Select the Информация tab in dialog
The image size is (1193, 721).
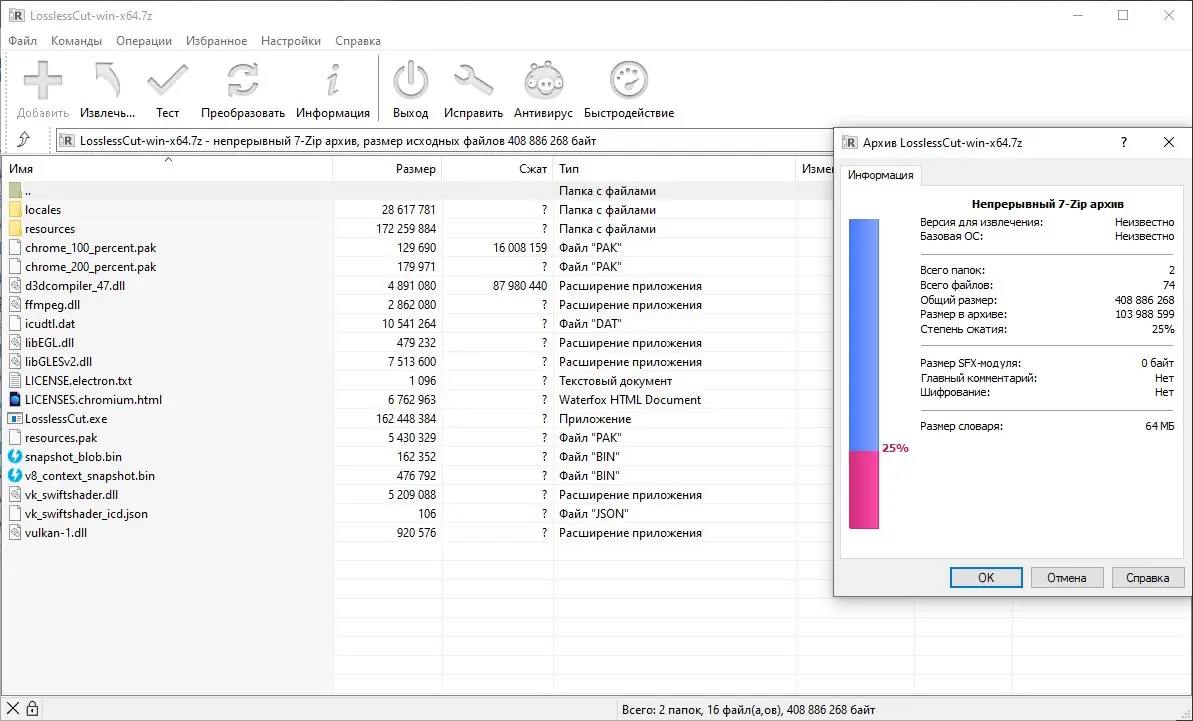(x=880, y=175)
